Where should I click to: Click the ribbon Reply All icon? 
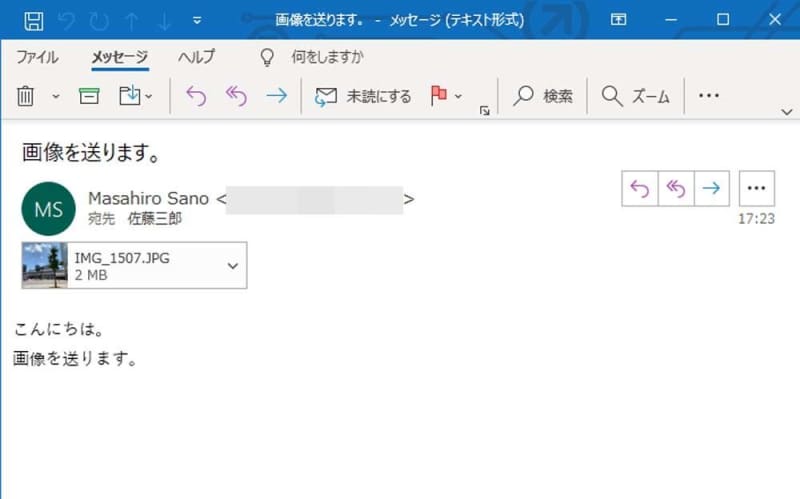point(236,96)
